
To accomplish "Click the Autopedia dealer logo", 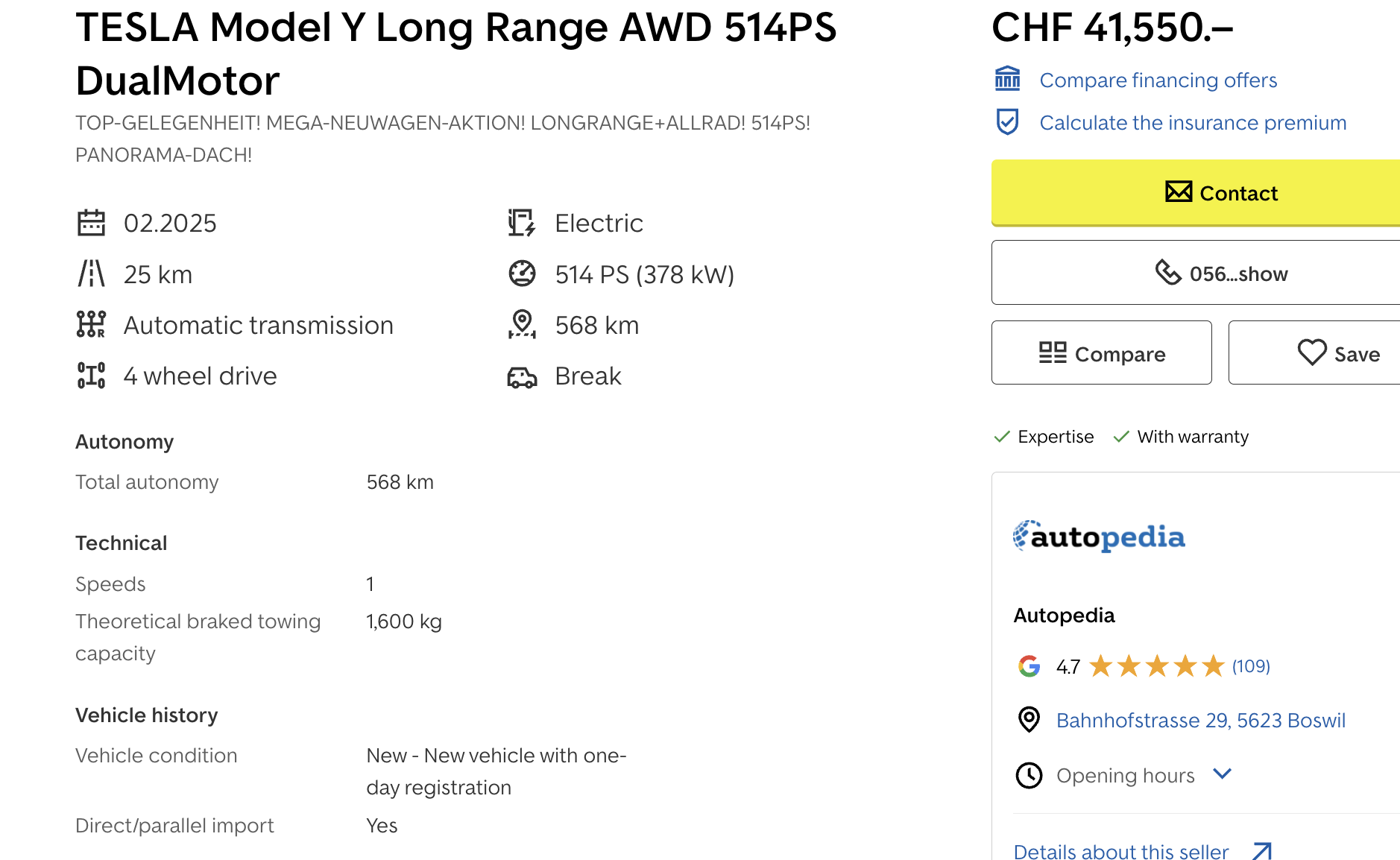I will click(1099, 536).
